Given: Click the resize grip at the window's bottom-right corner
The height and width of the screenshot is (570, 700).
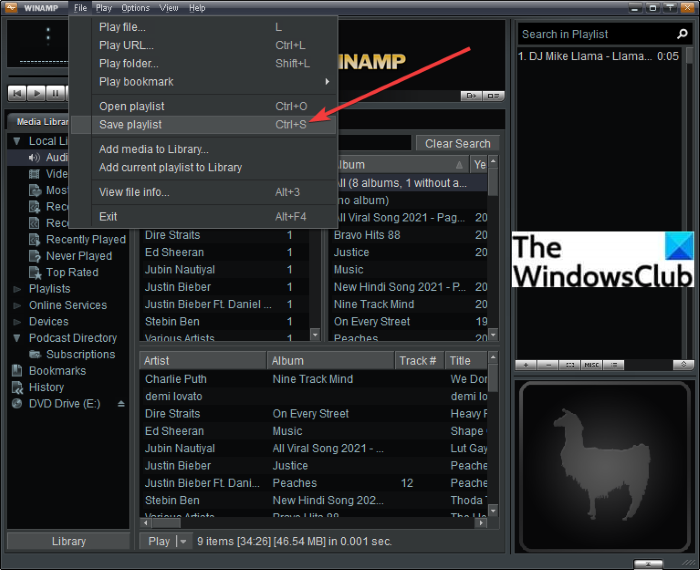Looking at the screenshot, I should click(x=691, y=563).
